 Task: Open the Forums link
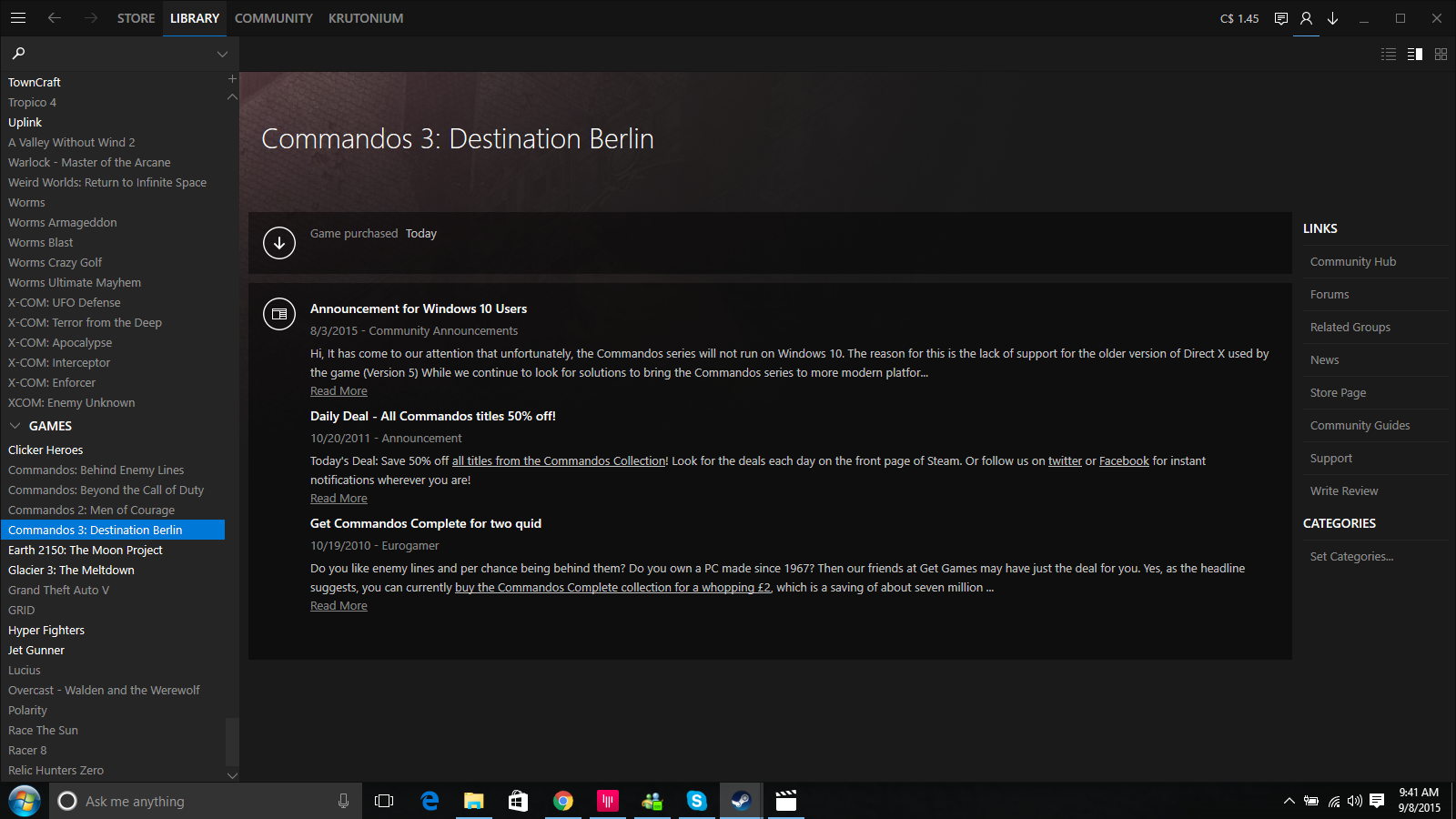coord(1330,294)
